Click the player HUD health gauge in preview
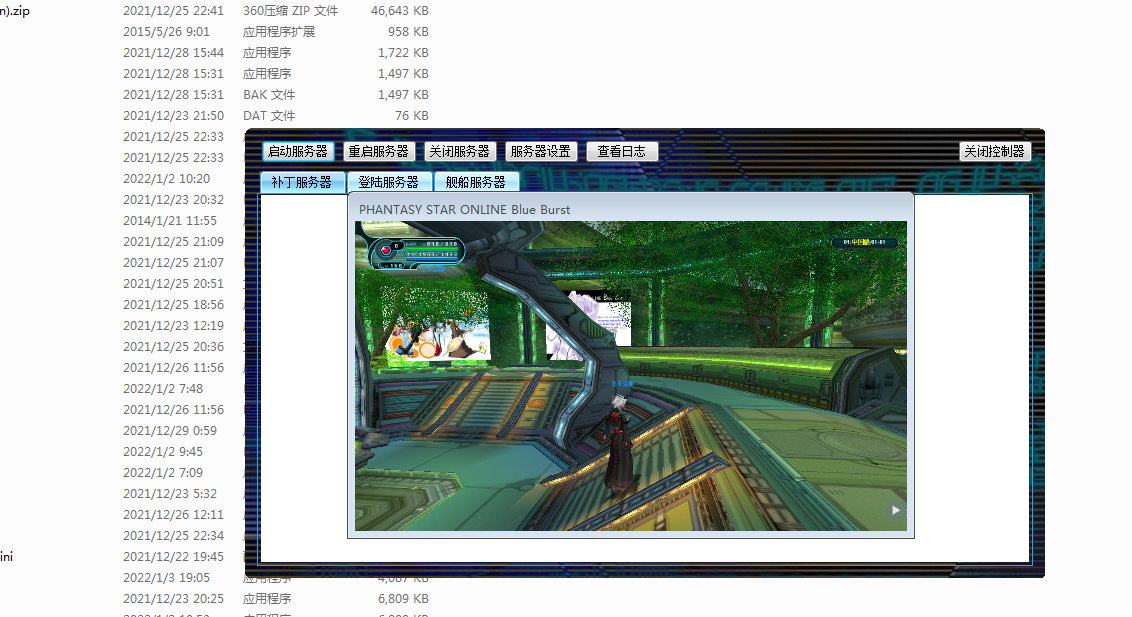Viewport: 1132px width, 617px height. click(417, 255)
